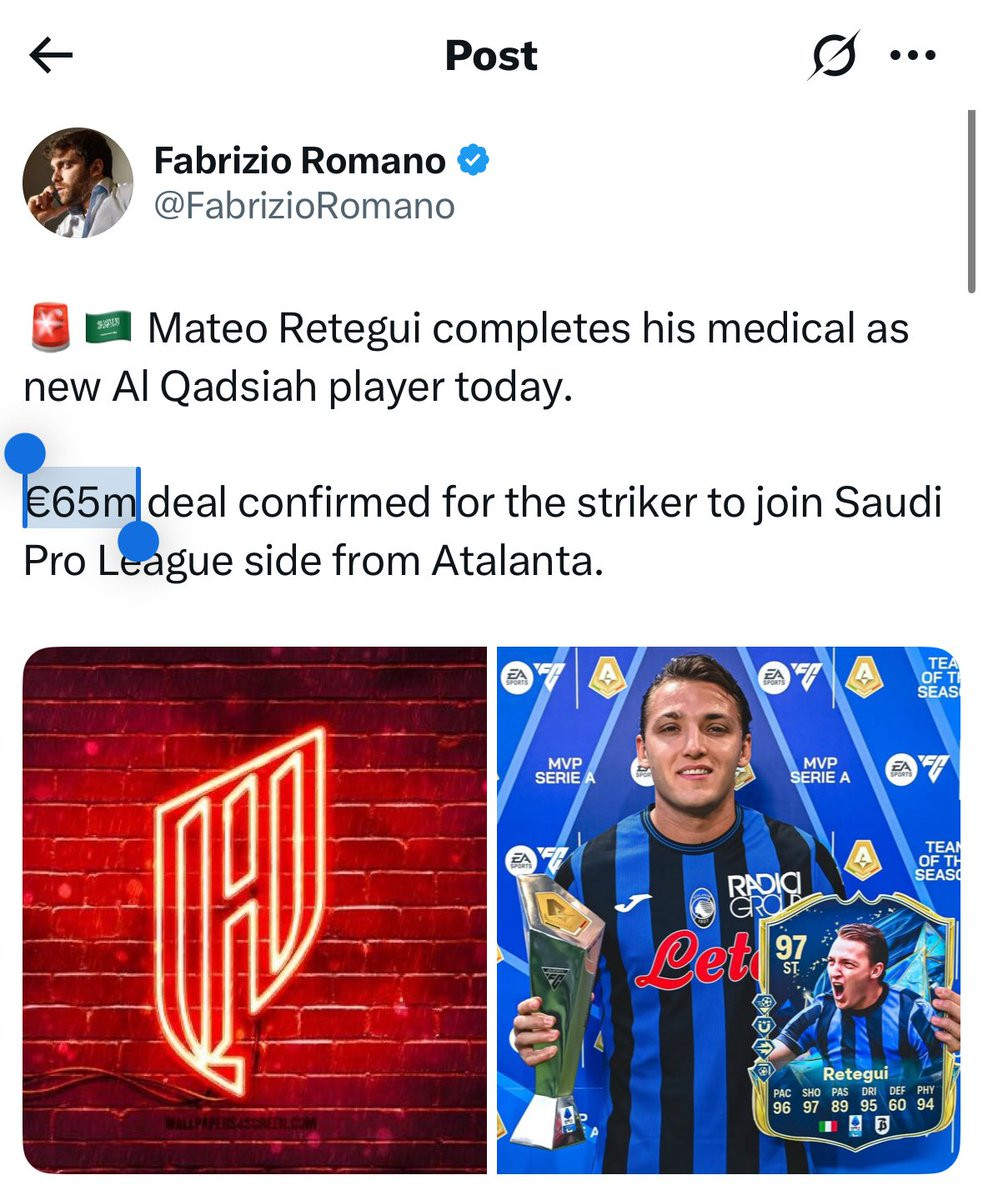983x1200 pixels.
Task: Open the neon Al Qadsiah logo image
Action: [x=254, y=910]
